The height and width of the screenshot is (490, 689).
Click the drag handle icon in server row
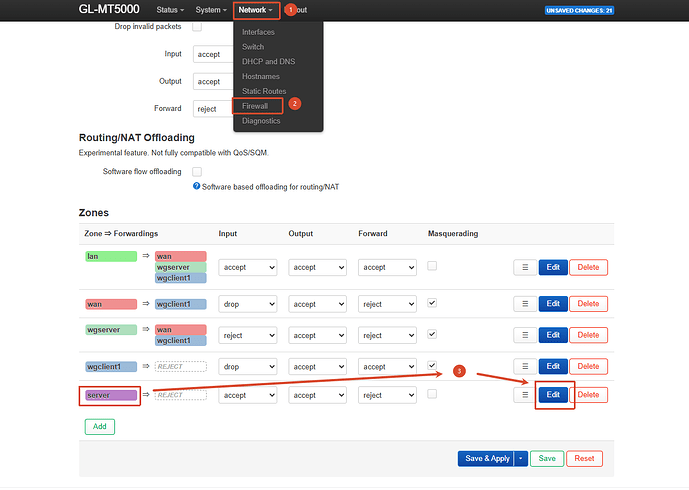coord(525,395)
